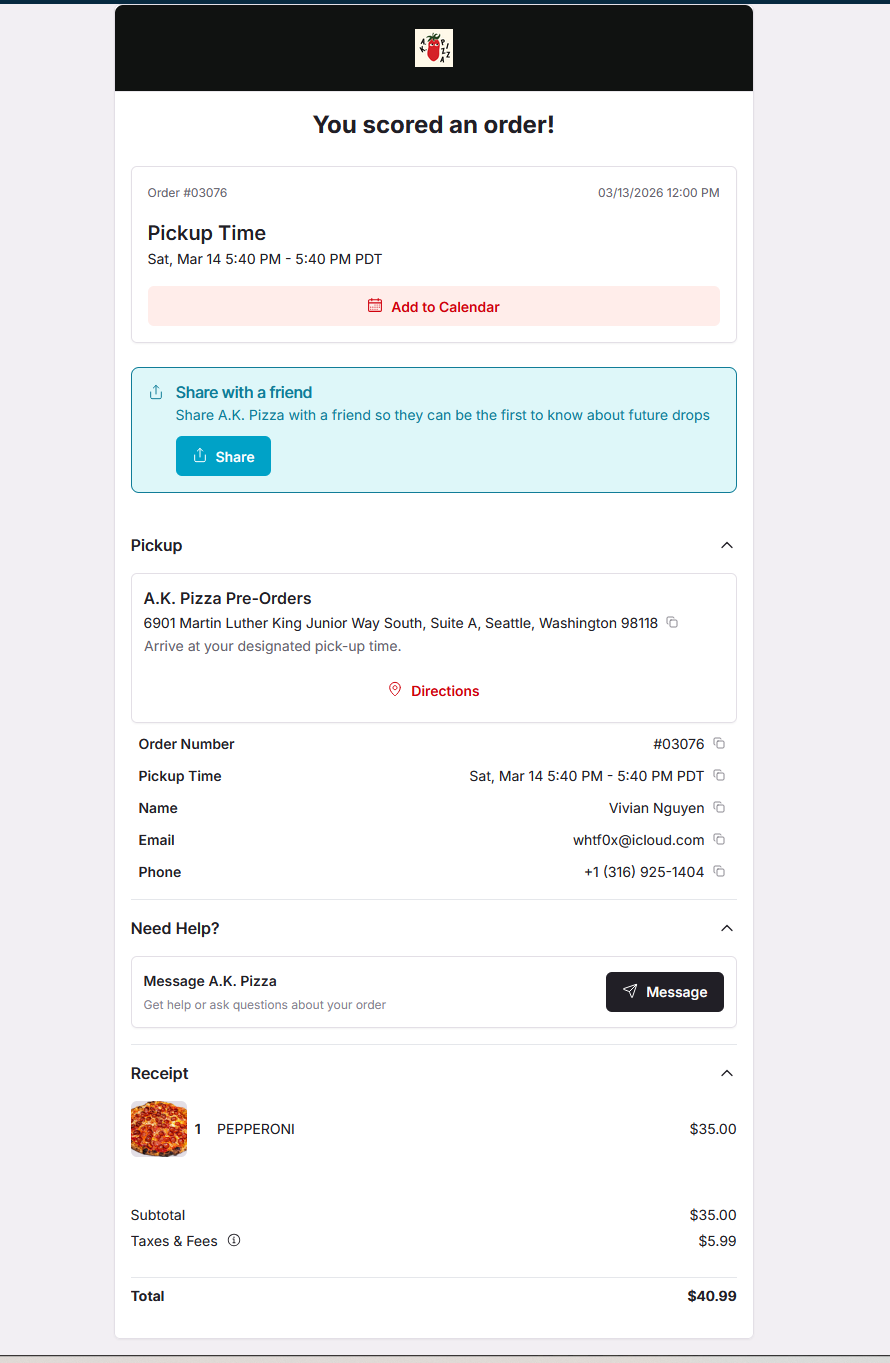Copy the phone number
Screen dimensions: 890x1363
point(719,872)
